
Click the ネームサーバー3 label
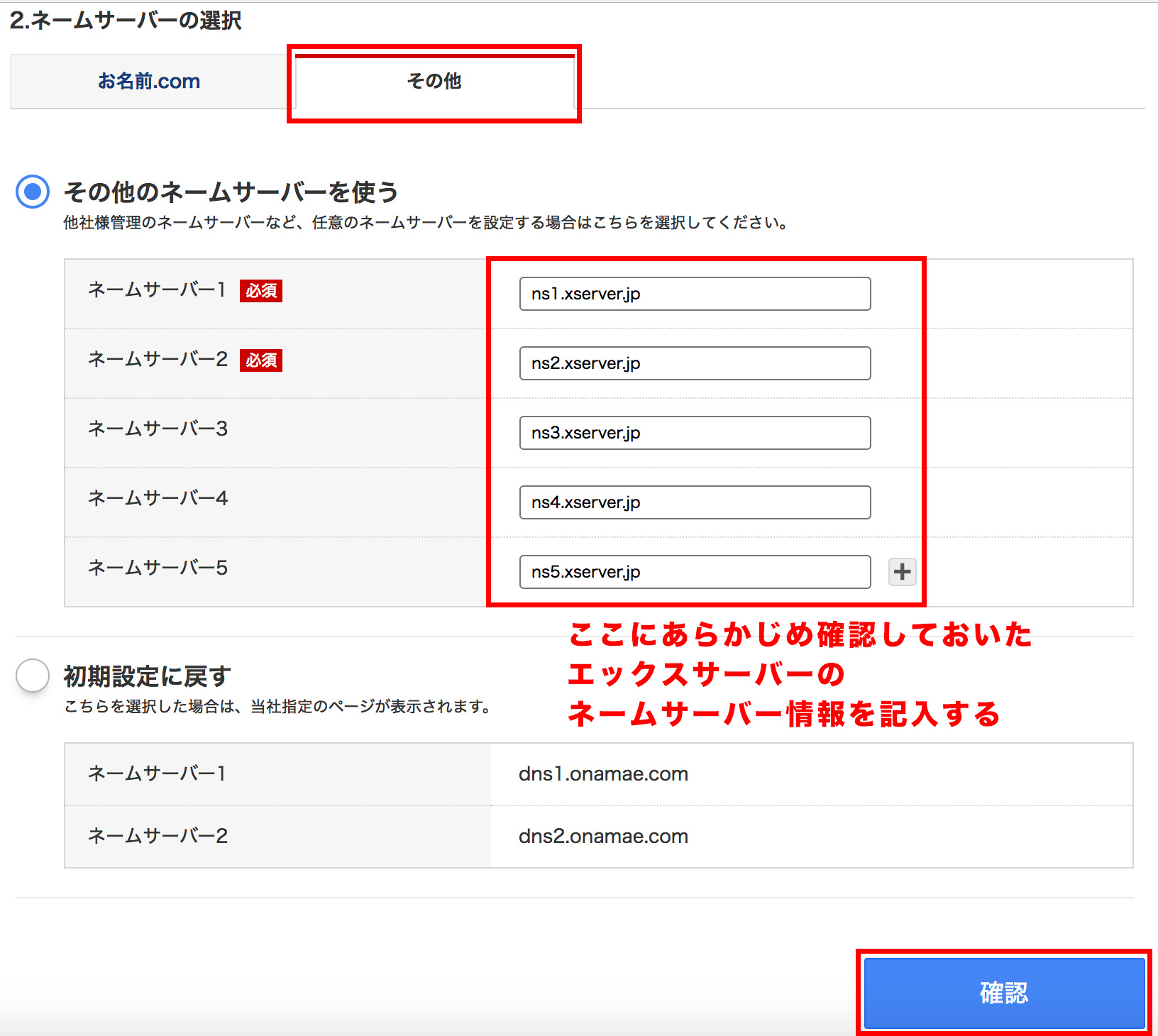[158, 429]
